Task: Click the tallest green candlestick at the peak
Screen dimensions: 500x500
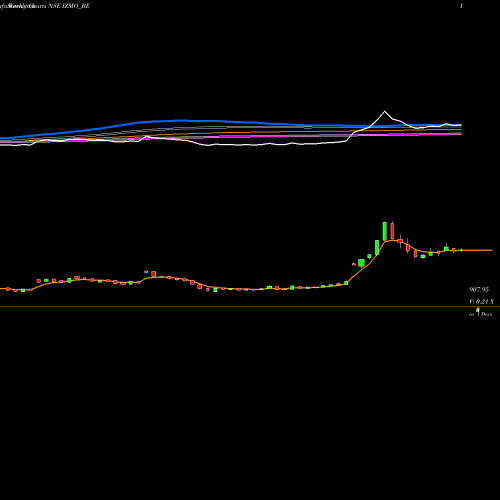Action: (385, 231)
